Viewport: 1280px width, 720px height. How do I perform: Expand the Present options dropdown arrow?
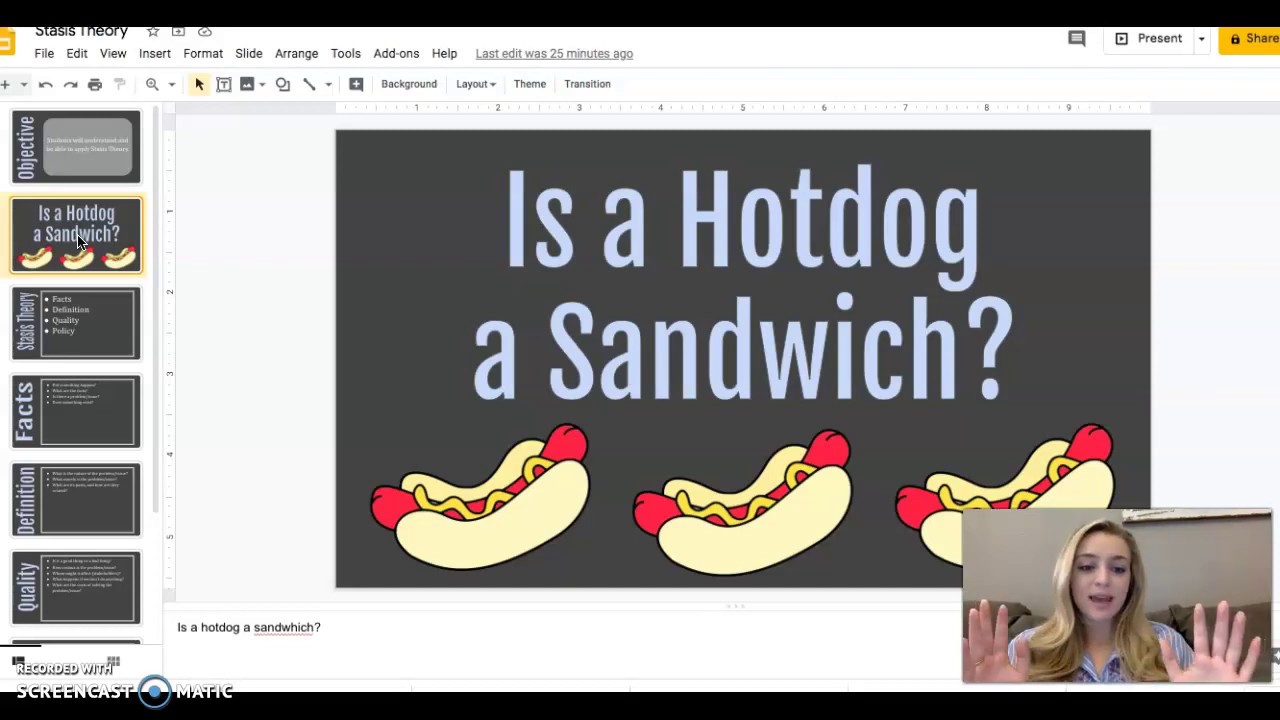pyautogui.click(x=1201, y=39)
